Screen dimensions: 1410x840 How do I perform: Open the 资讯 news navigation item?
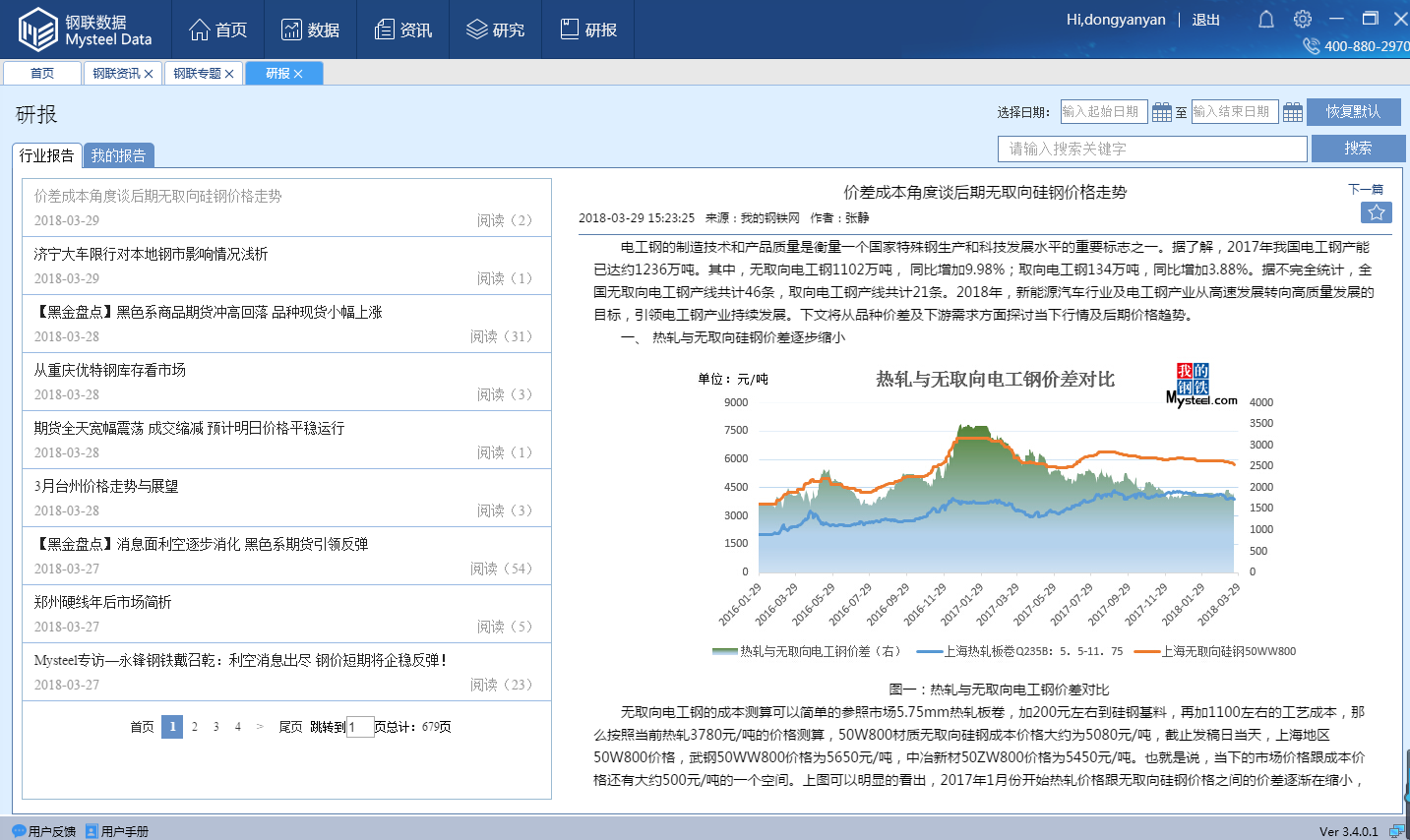click(402, 30)
